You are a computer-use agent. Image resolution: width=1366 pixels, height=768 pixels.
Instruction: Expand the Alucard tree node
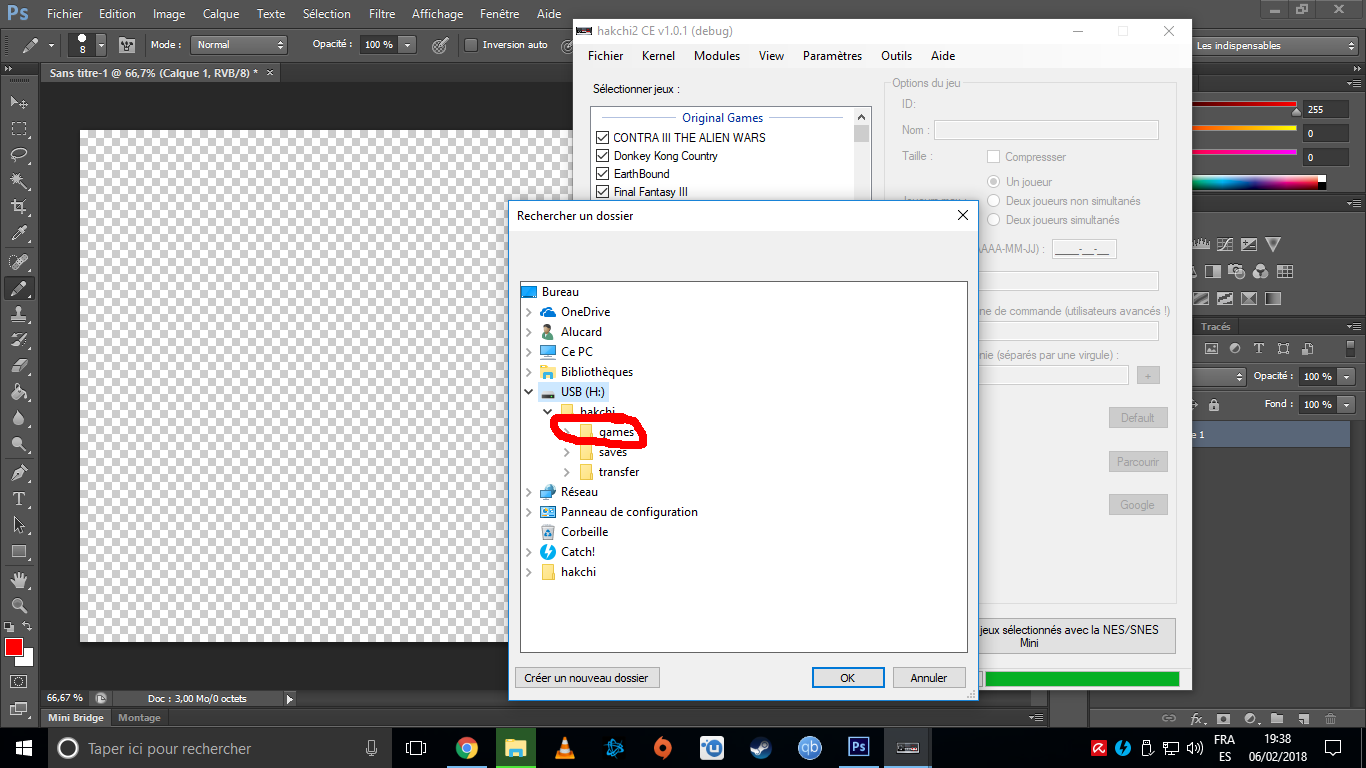point(528,332)
